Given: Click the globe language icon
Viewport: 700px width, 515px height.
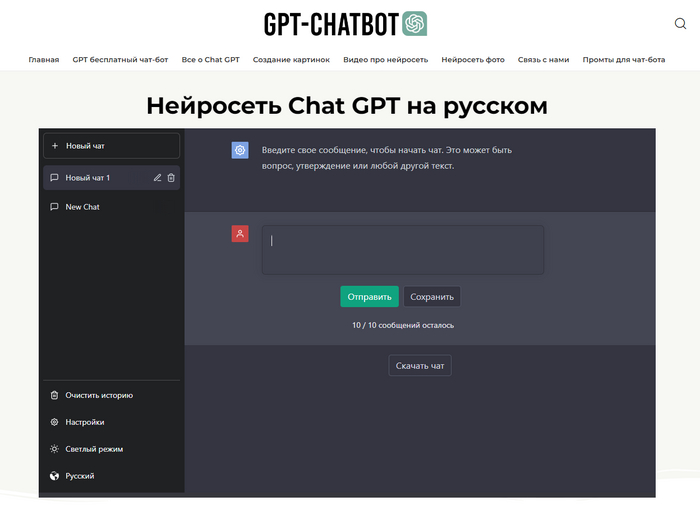Looking at the screenshot, I should tap(54, 476).
